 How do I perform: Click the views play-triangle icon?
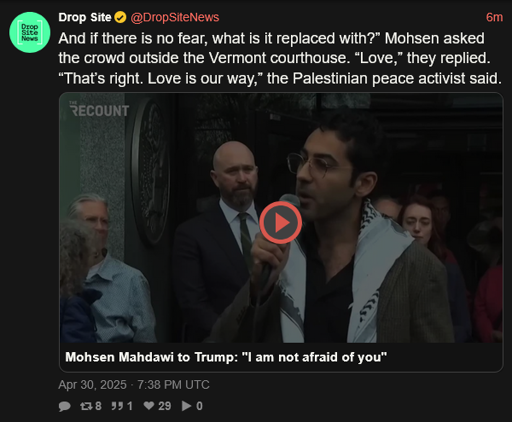click(186, 406)
